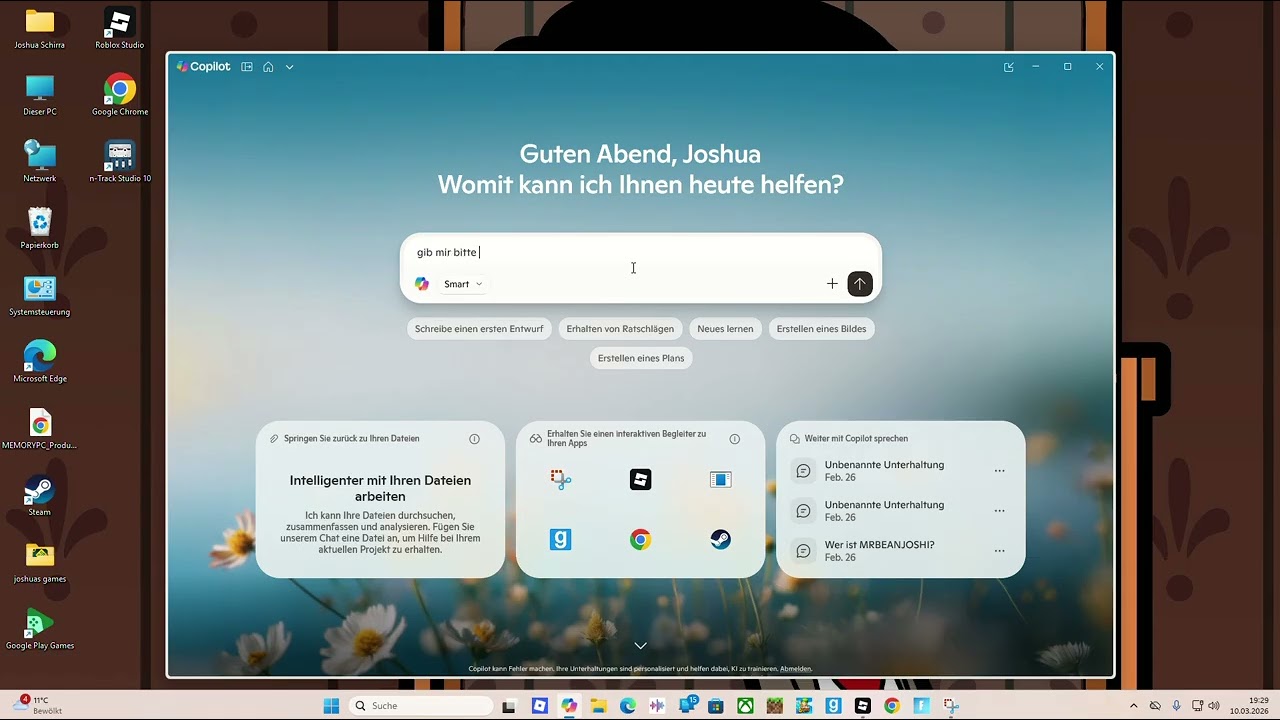Open Copilot from the taskbar
Screen dimensions: 1280x720
coord(569,706)
